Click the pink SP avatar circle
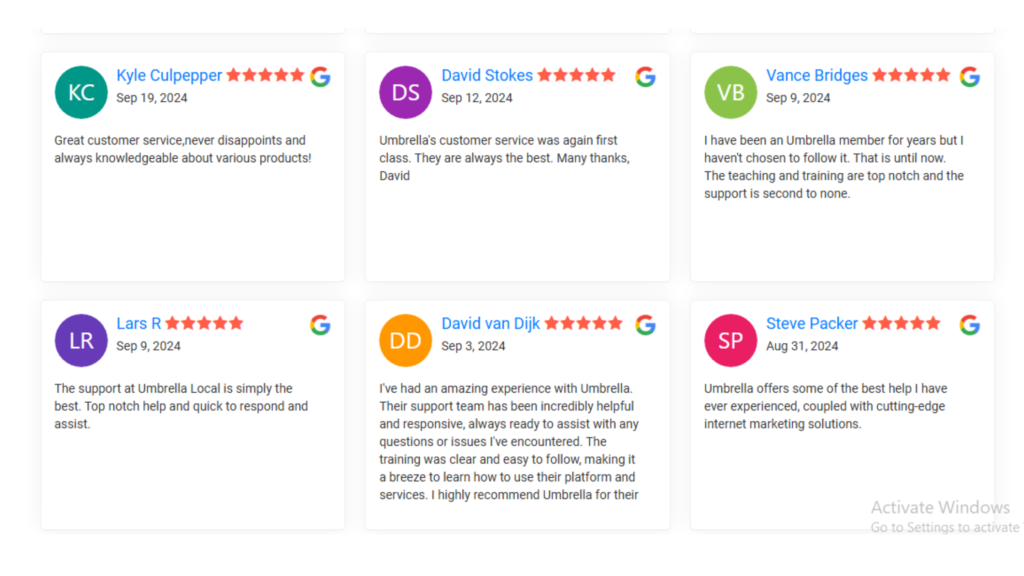1024x576 pixels. 730,340
